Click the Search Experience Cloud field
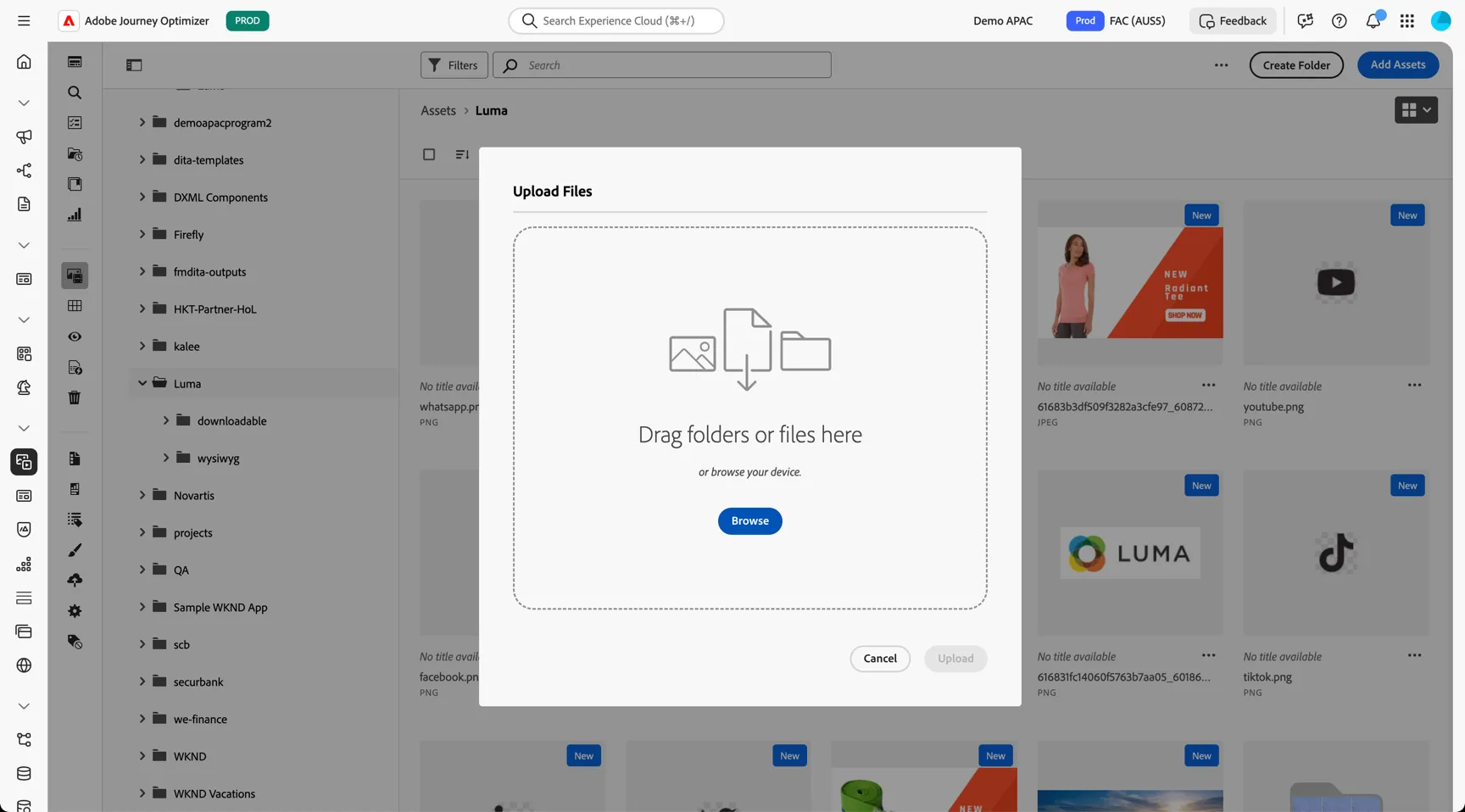This screenshot has height=812, width=1465. 616,20
